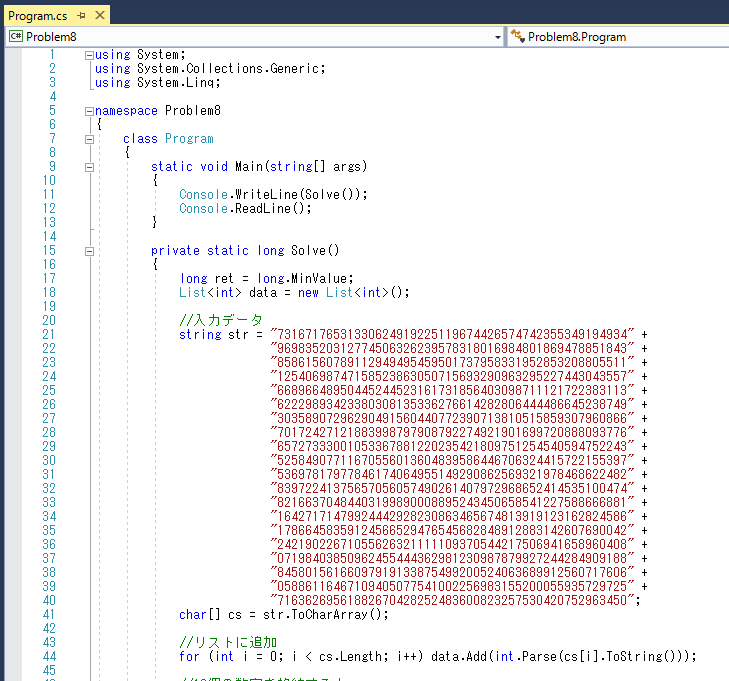Click 'static void Main(string[] args)' signature
This screenshot has height=681, width=729.
pyautogui.click(x=259, y=166)
